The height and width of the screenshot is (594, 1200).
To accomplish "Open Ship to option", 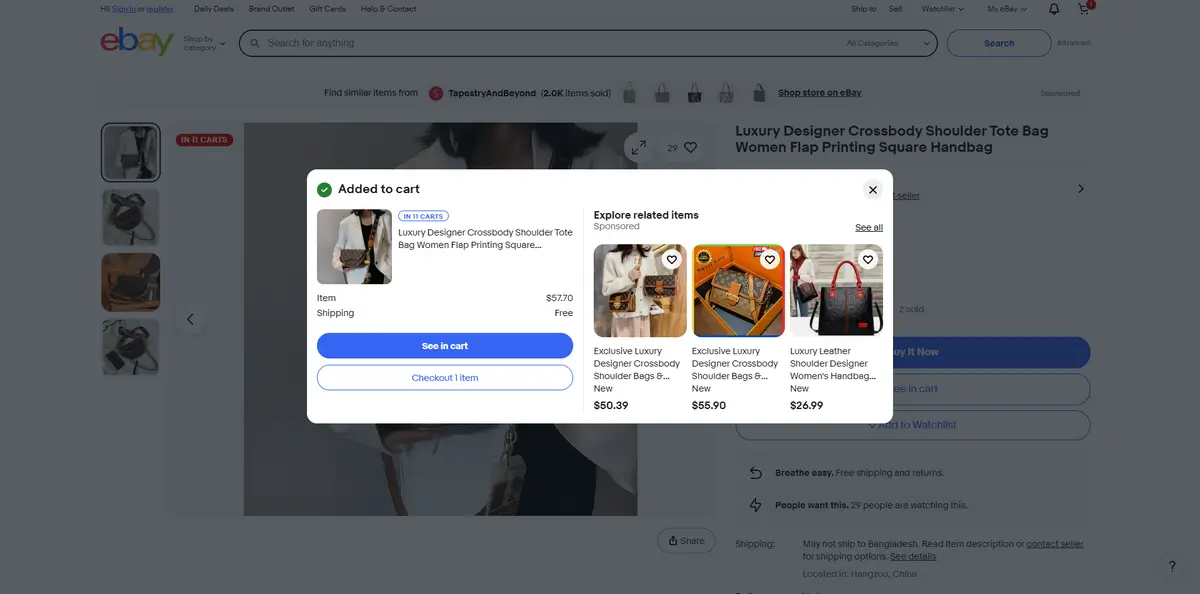I will pos(863,9).
